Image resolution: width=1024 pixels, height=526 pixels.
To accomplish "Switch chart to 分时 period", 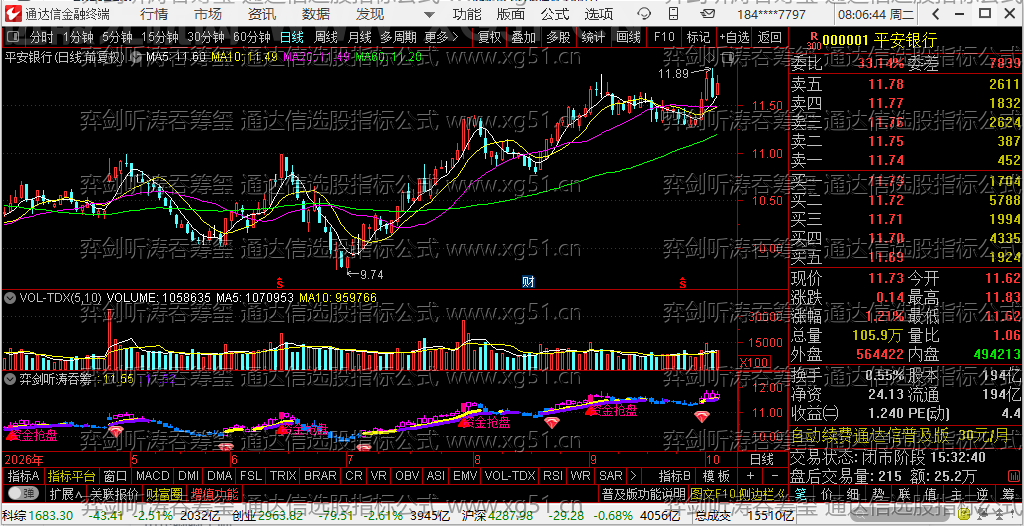I will click(42, 37).
